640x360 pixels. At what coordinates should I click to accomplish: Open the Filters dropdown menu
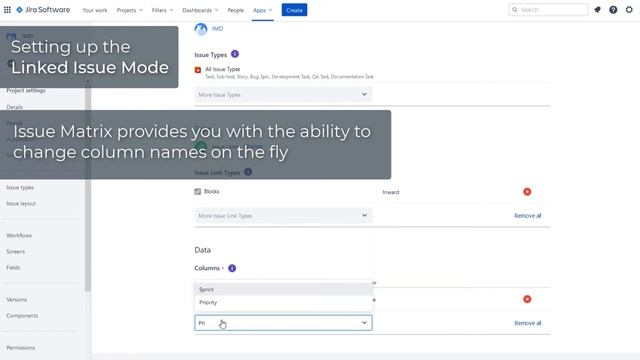click(x=162, y=10)
